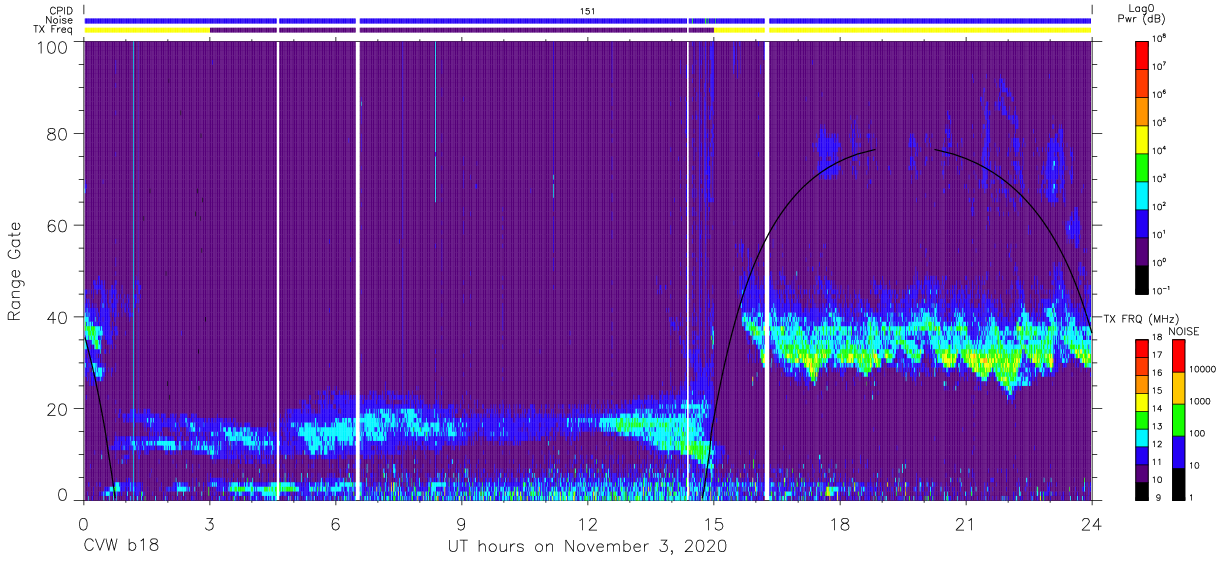Screen dimensions: 1228x567
Task: Select the red top segment of TX FRQ colorbar
Action: pyautogui.click(x=1142, y=348)
